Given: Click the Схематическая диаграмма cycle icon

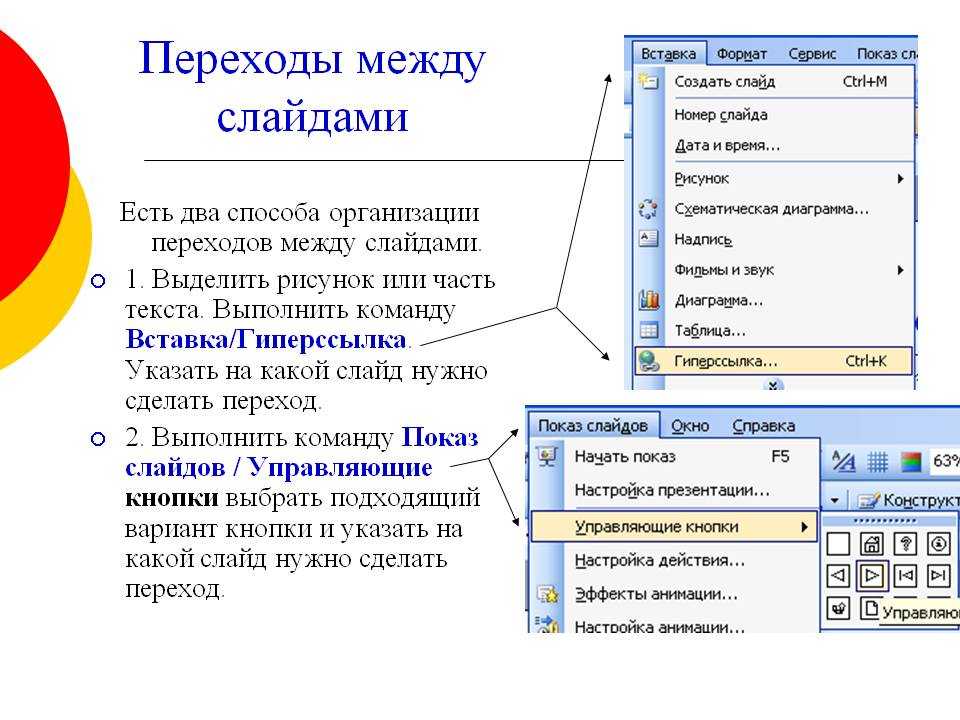Looking at the screenshot, I should click(648, 209).
